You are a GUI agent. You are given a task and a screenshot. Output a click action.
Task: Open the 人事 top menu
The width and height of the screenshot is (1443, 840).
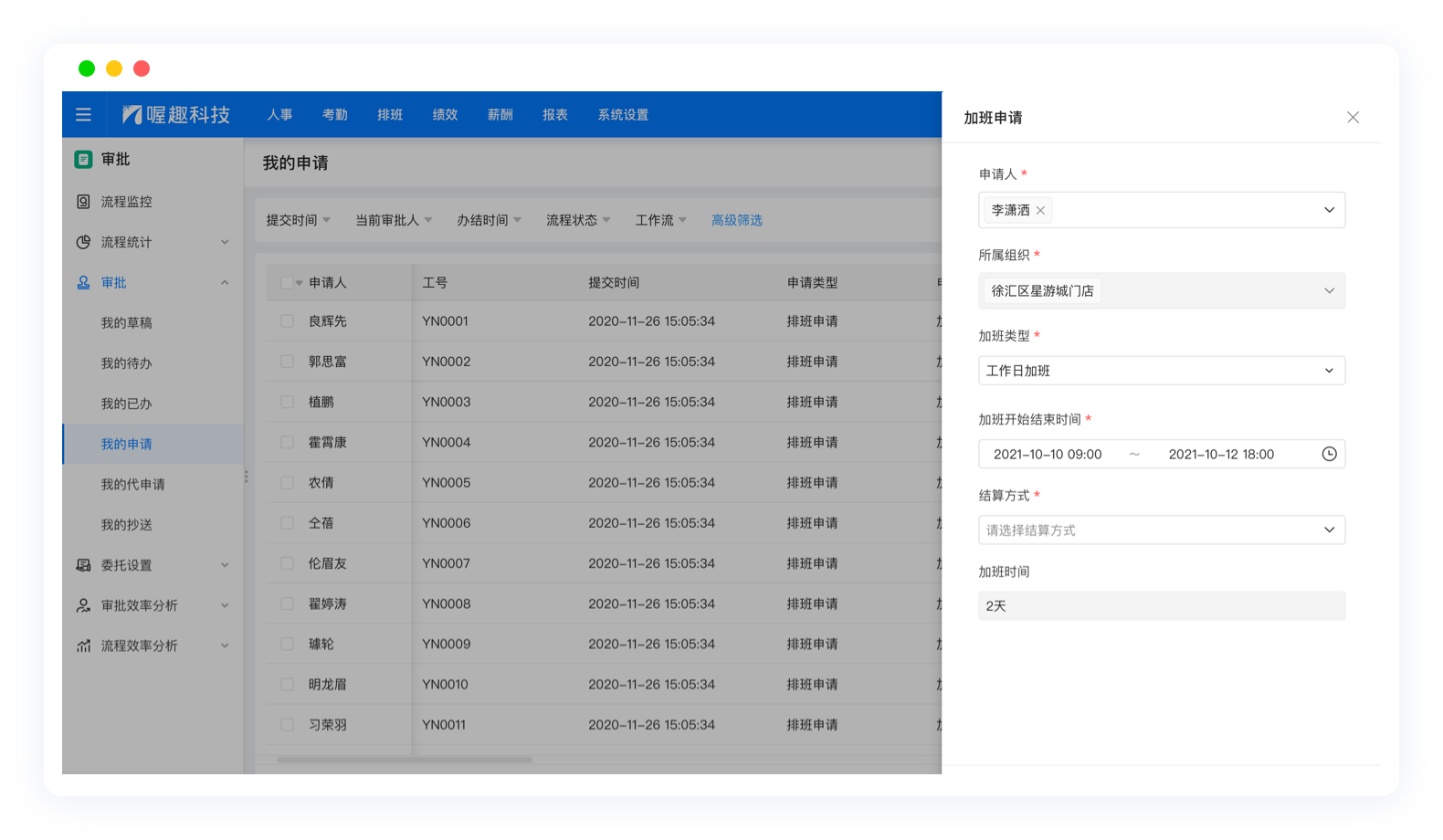click(x=279, y=114)
